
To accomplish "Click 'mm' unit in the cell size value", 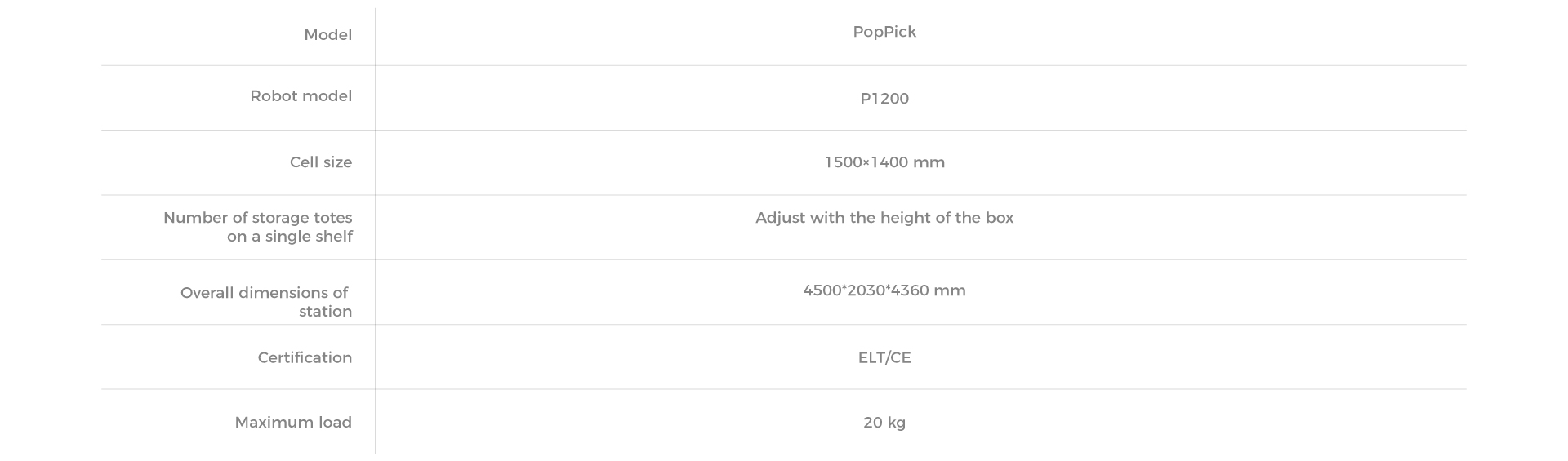I will click(929, 162).
